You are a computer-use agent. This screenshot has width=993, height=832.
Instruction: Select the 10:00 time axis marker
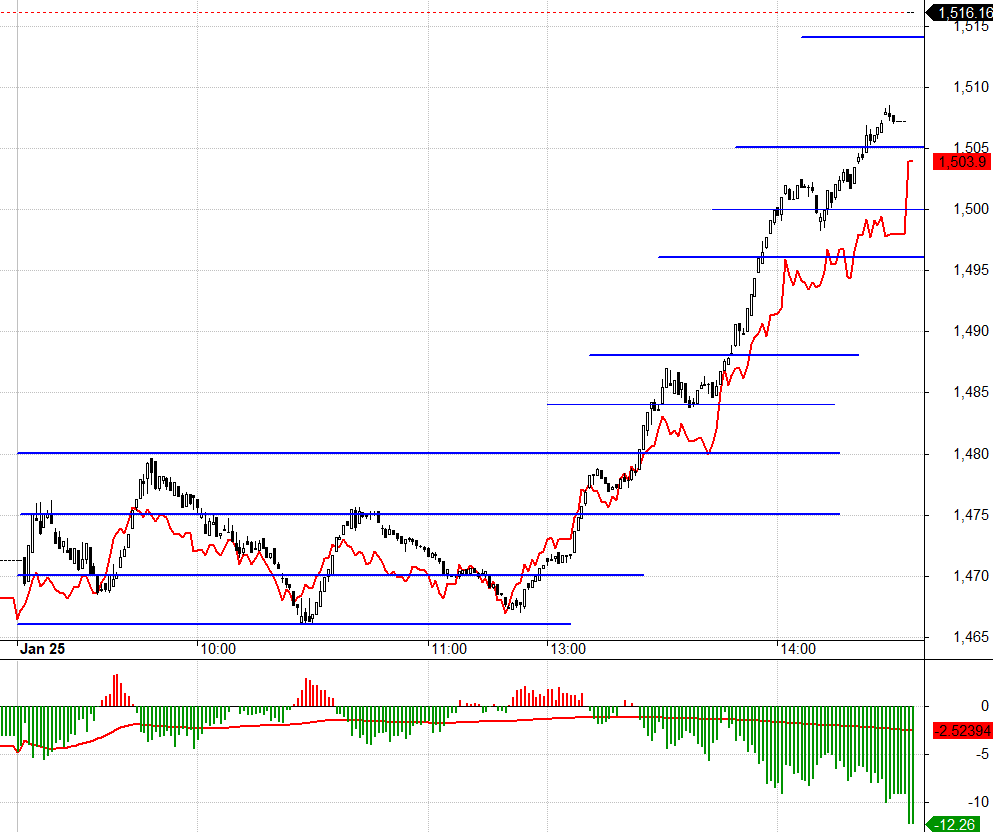pyautogui.click(x=218, y=649)
